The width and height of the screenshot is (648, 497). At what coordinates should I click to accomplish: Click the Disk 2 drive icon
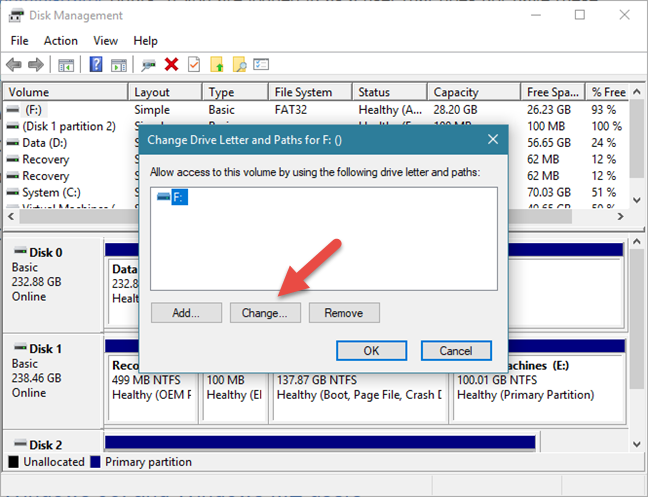[x=20, y=443]
